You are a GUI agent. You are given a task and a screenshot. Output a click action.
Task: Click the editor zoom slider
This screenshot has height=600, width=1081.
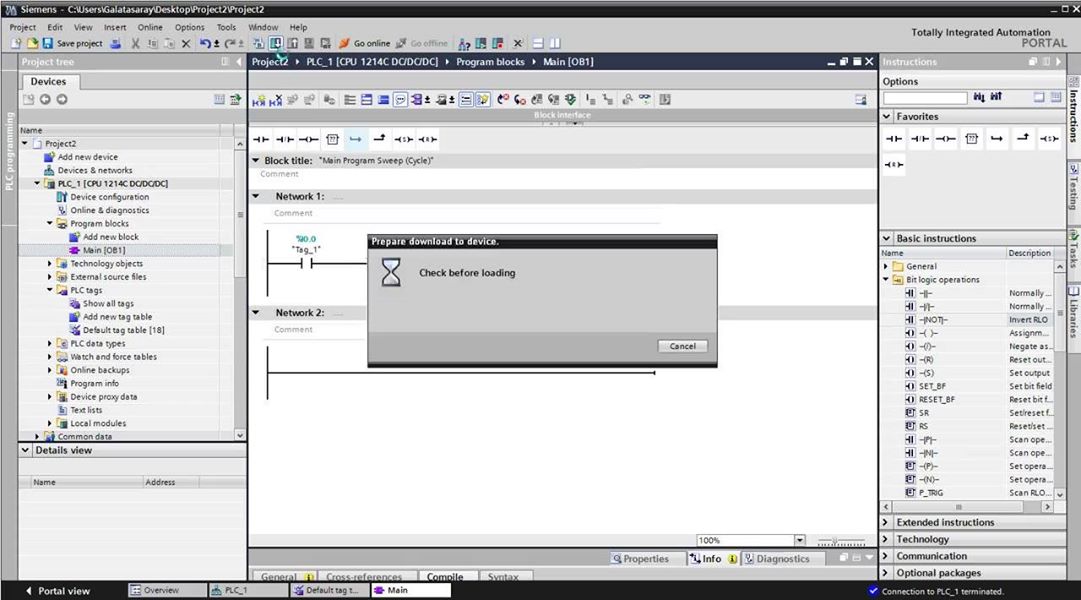(841, 541)
